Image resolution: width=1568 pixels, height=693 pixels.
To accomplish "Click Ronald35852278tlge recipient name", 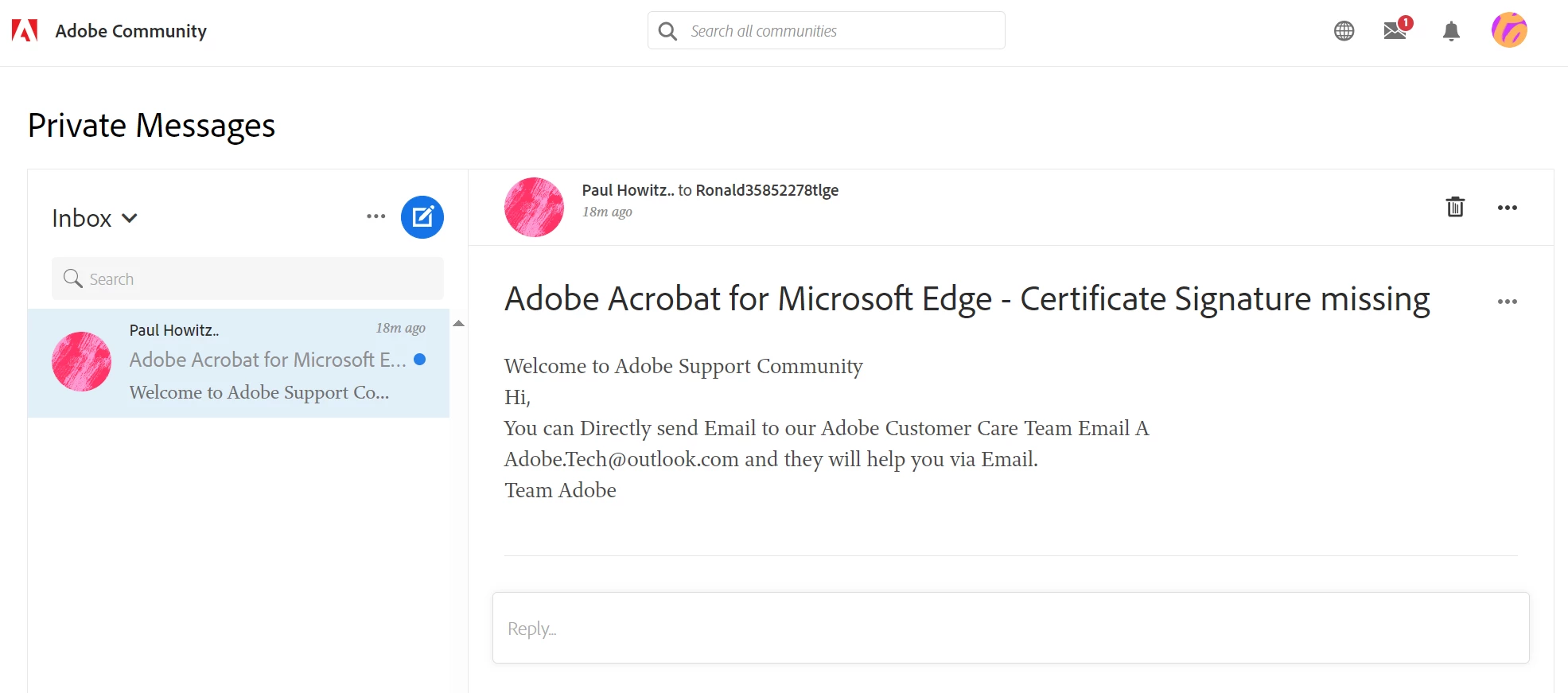I will pyautogui.click(x=767, y=190).
